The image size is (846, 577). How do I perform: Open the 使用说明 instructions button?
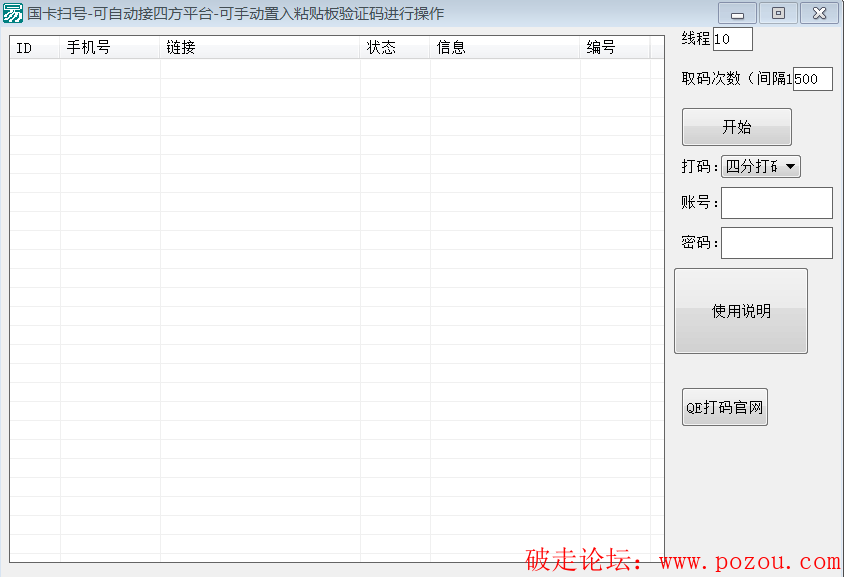(x=741, y=311)
